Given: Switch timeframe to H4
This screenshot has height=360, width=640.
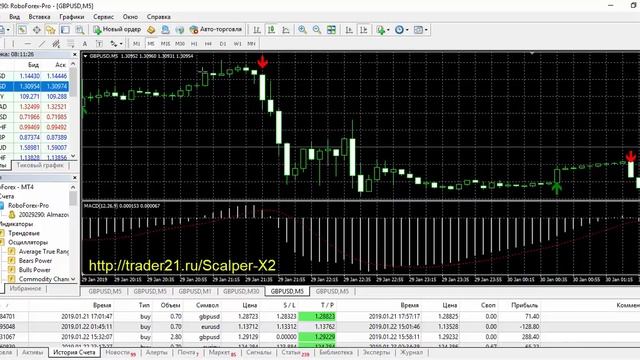Looking at the screenshot, I should (208, 44).
